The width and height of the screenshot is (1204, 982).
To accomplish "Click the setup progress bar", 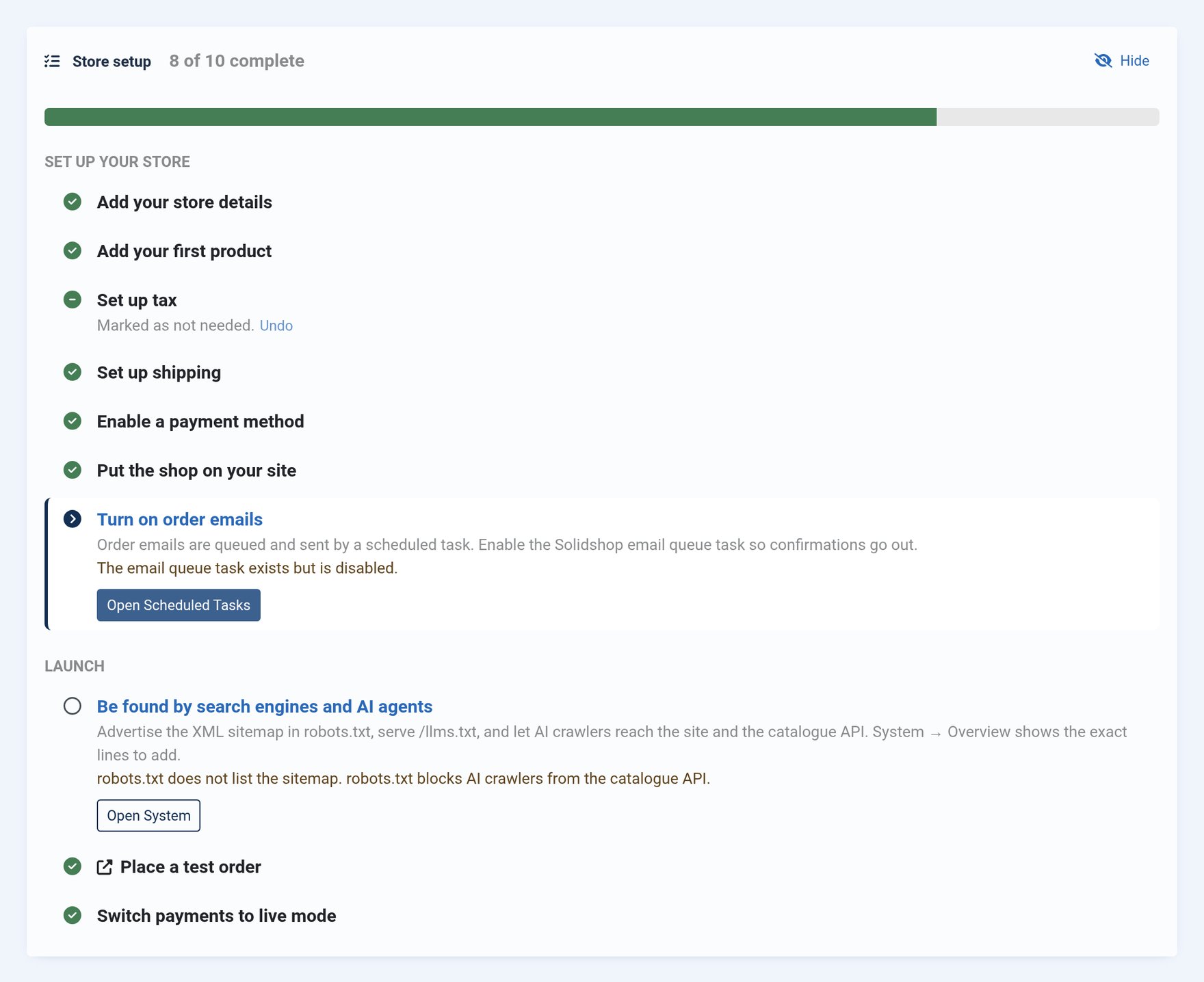I will pyautogui.click(x=602, y=117).
